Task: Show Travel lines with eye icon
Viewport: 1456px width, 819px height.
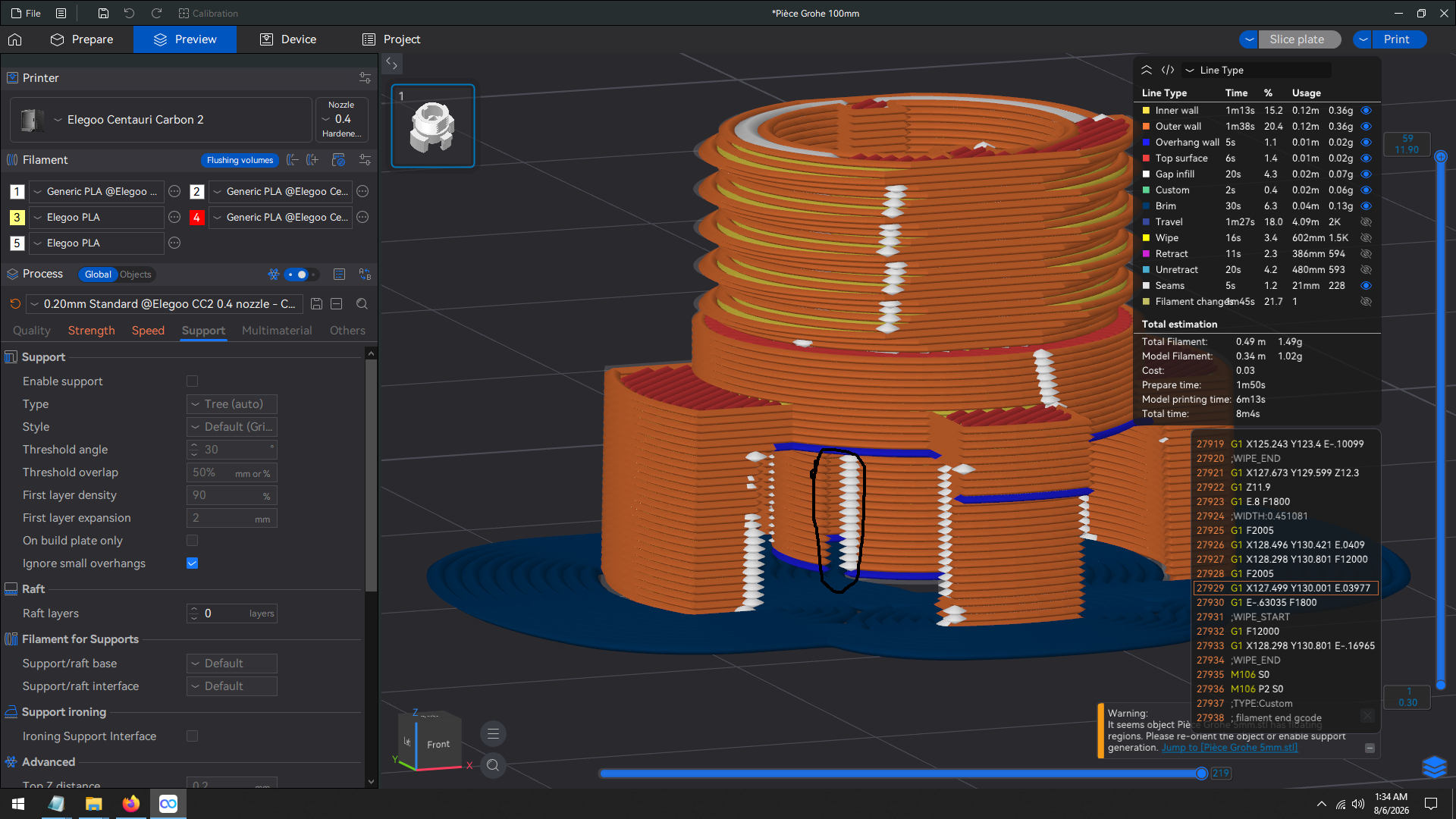Action: point(1366,222)
